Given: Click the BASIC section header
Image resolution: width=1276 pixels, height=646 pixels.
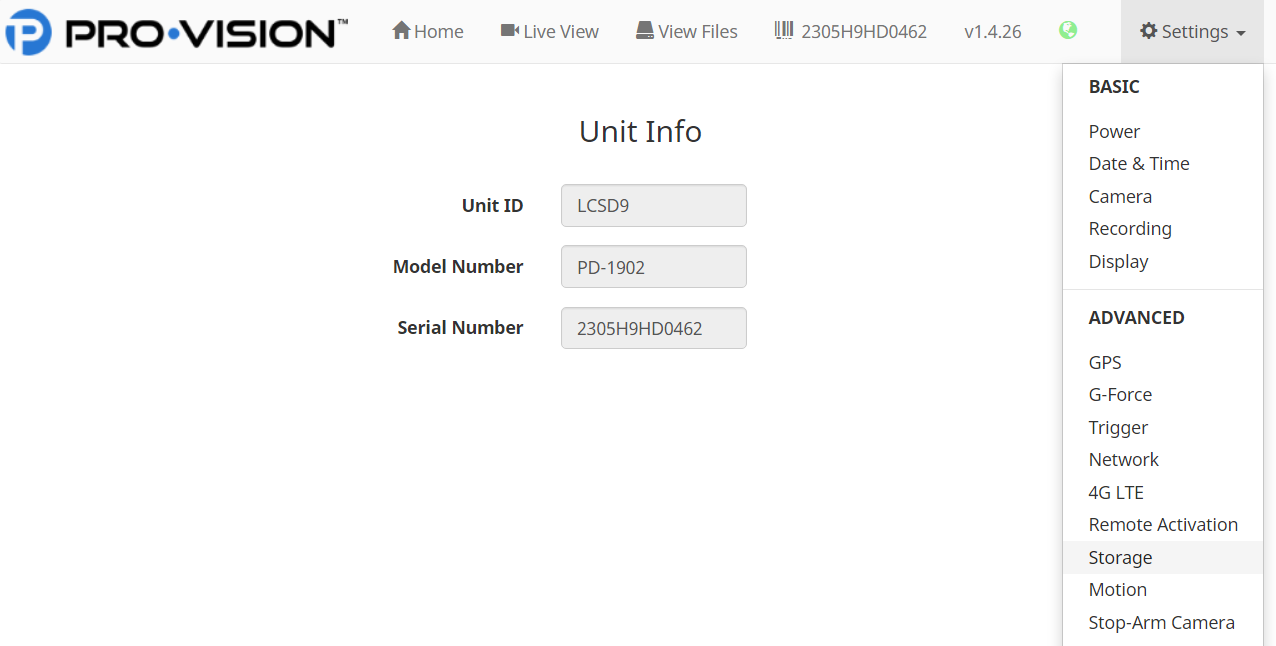Looking at the screenshot, I should click(1114, 87).
